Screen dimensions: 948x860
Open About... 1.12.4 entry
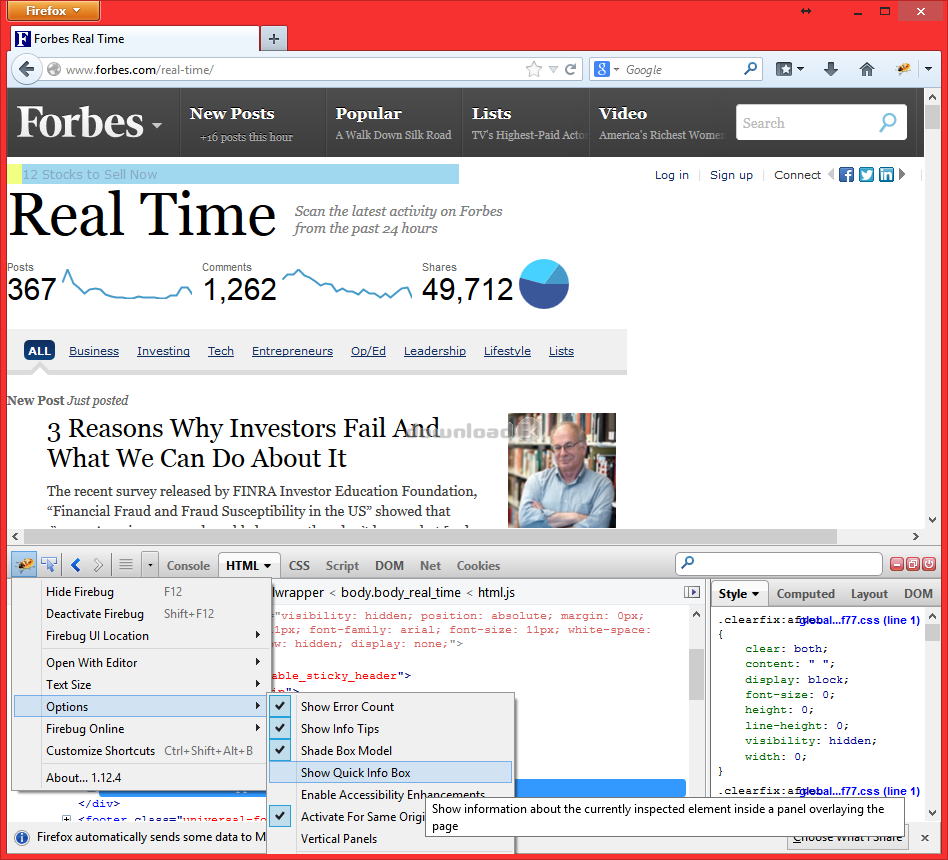[x=140, y=778]
